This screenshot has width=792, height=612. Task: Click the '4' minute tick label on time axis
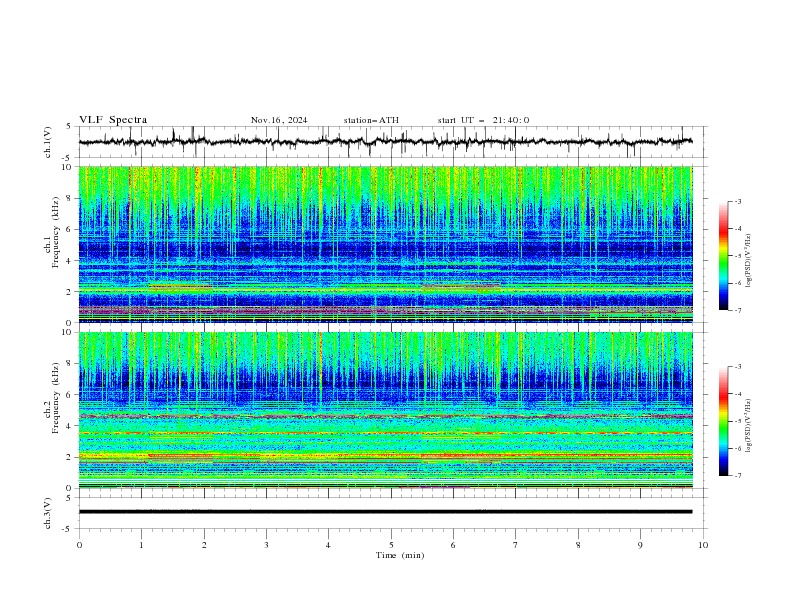click(328, 545)
